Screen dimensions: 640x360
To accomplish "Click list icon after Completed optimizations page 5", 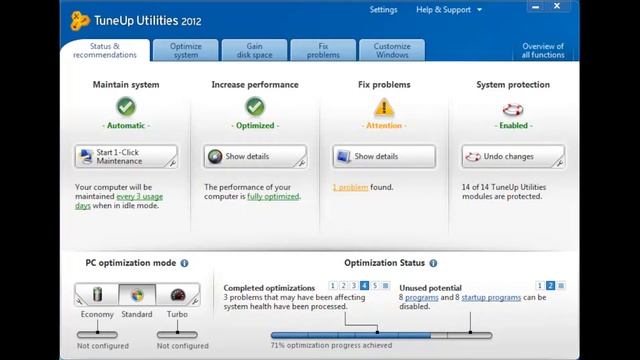I will pyautogui.click(x=386, y=286).
